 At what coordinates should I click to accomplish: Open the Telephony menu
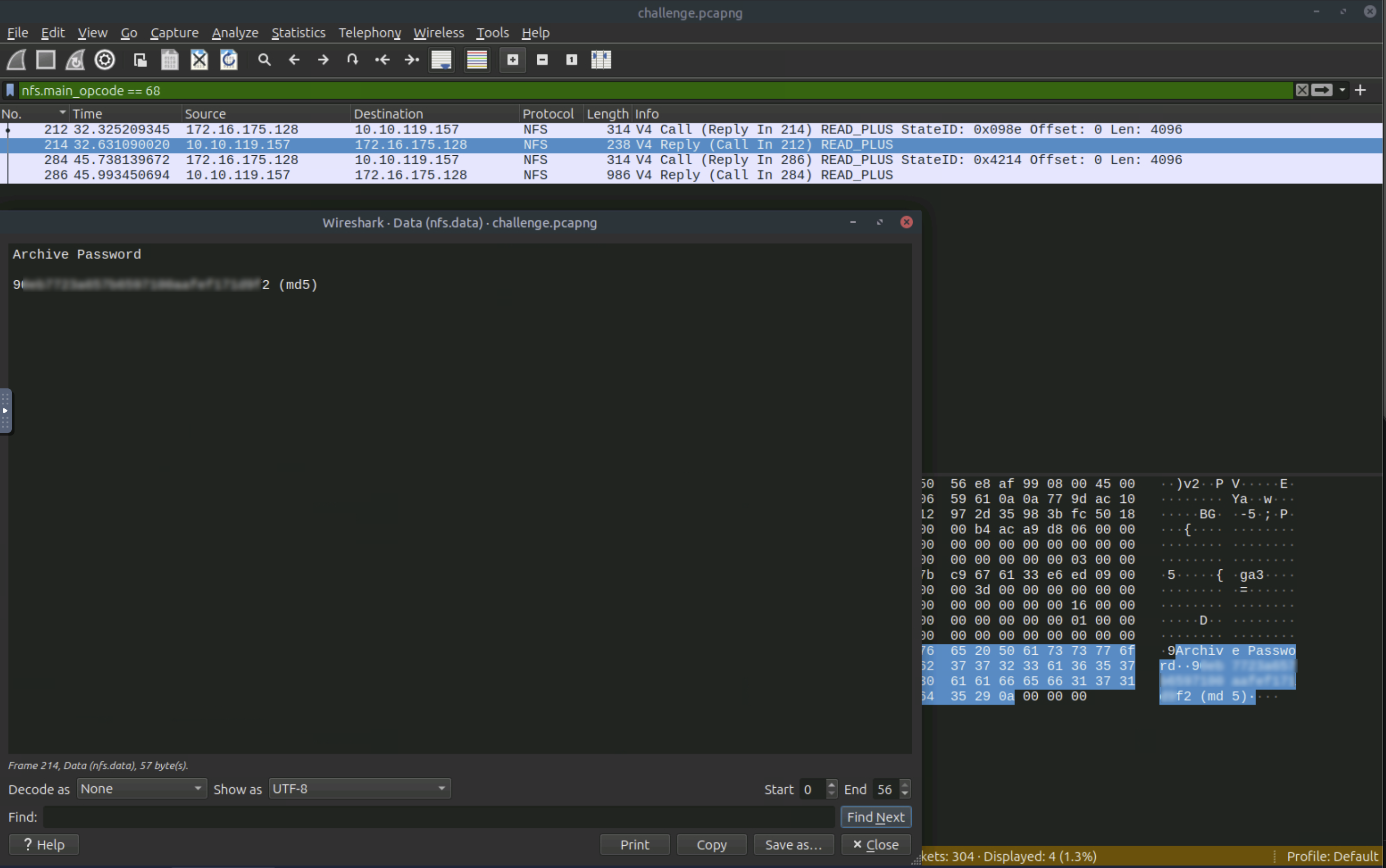(370, 33)
